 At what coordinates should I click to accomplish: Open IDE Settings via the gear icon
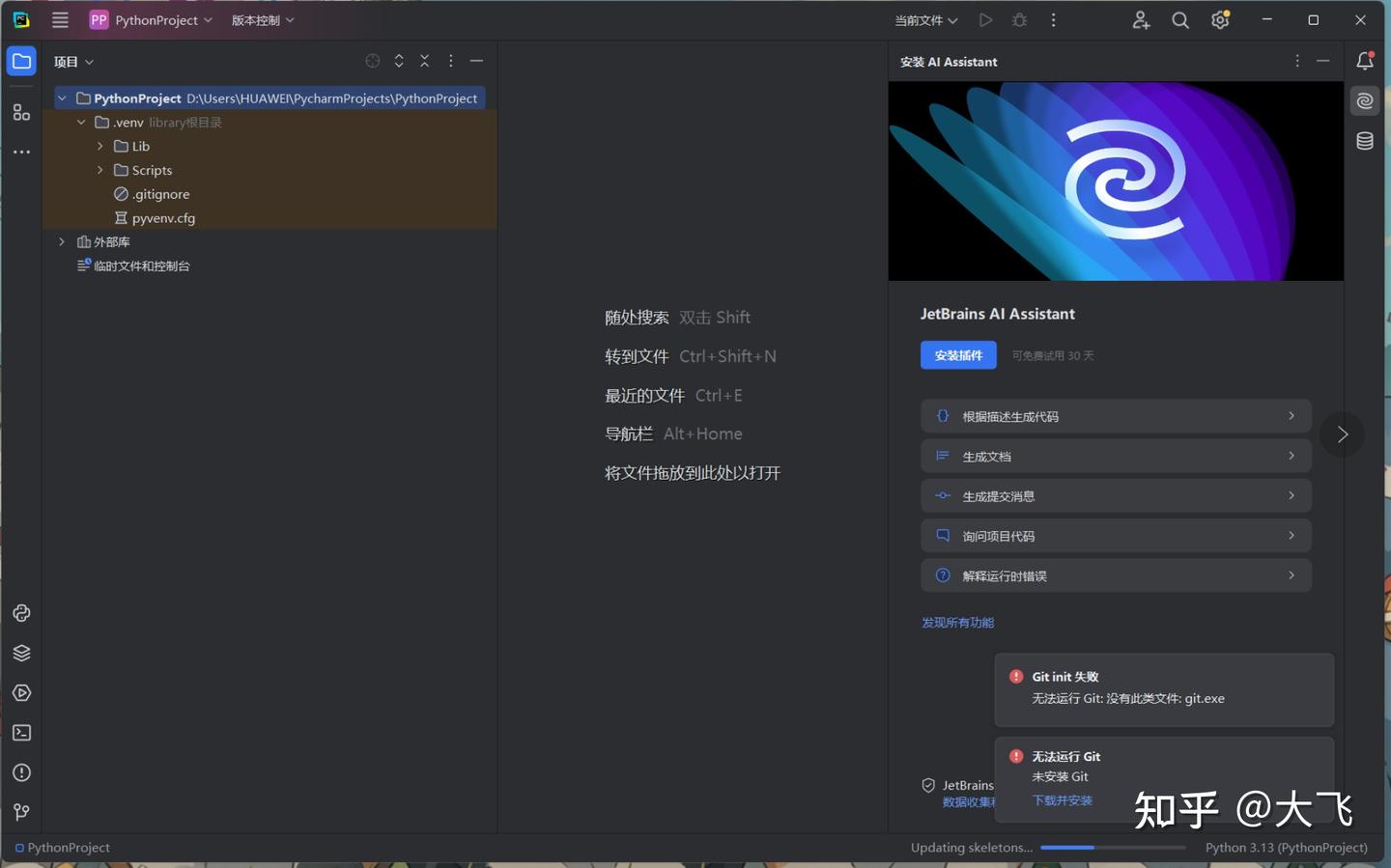[1219, 19]
